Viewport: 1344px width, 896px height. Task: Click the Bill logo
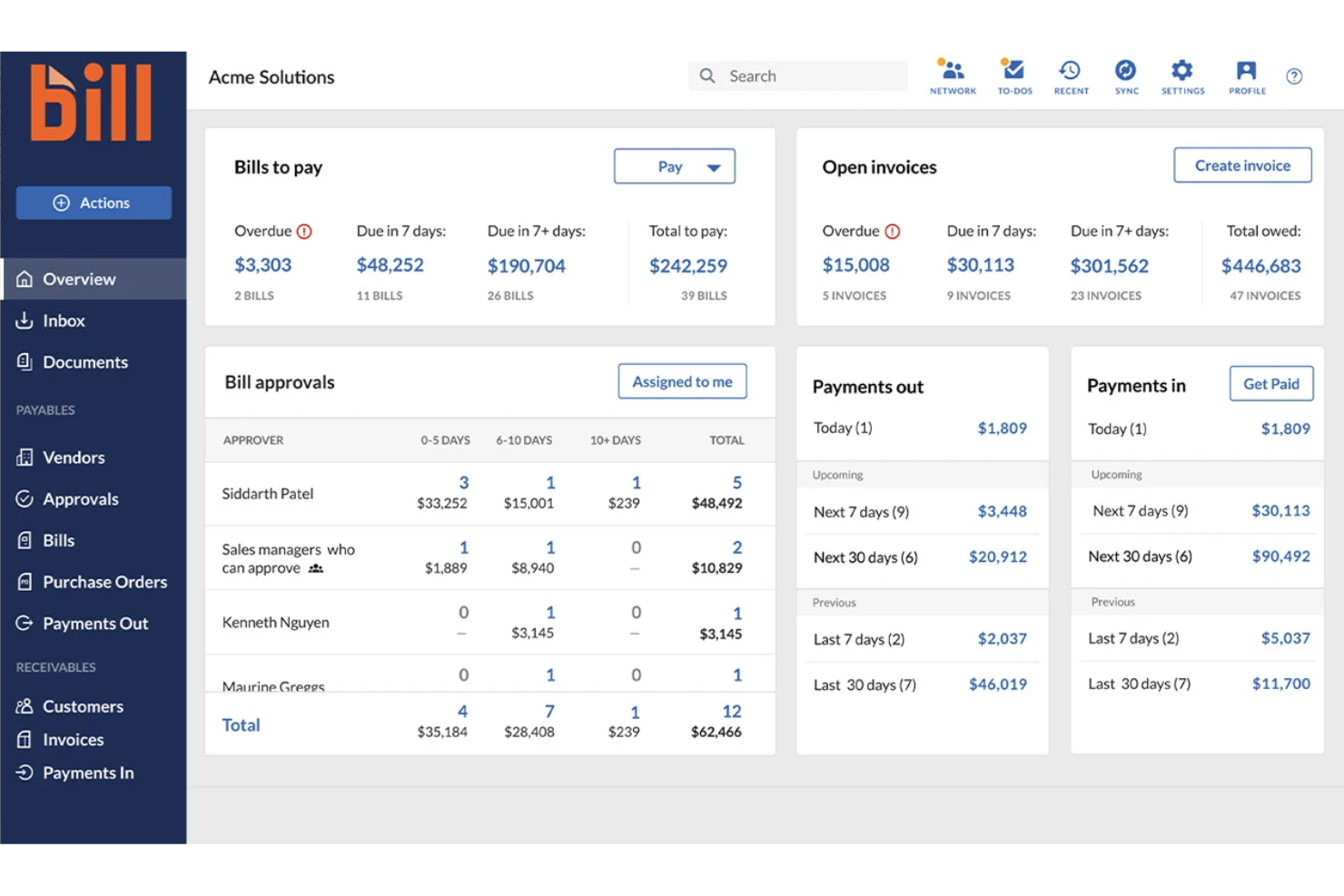pos(91,102)
